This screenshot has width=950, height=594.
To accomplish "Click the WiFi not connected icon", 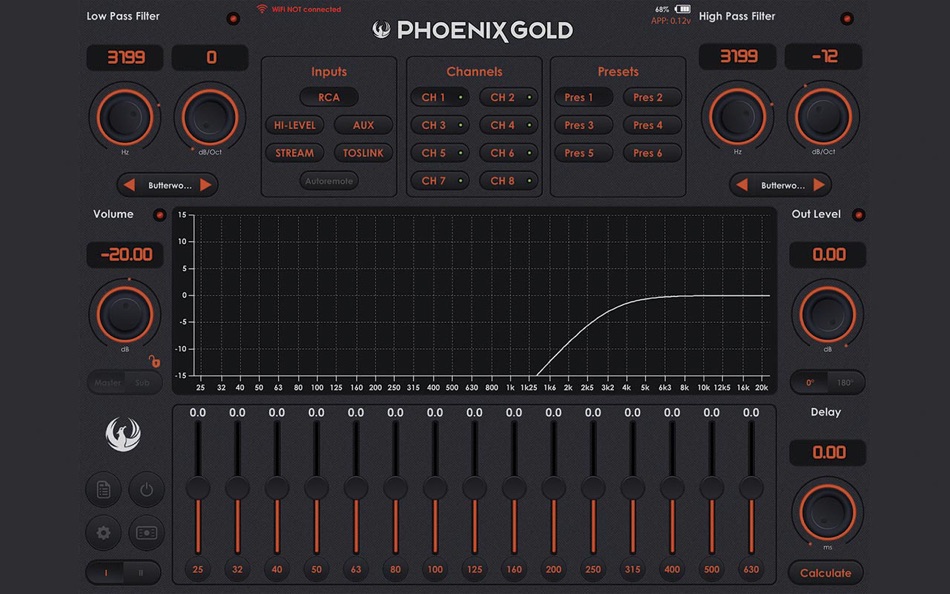I will coord(262,9).
